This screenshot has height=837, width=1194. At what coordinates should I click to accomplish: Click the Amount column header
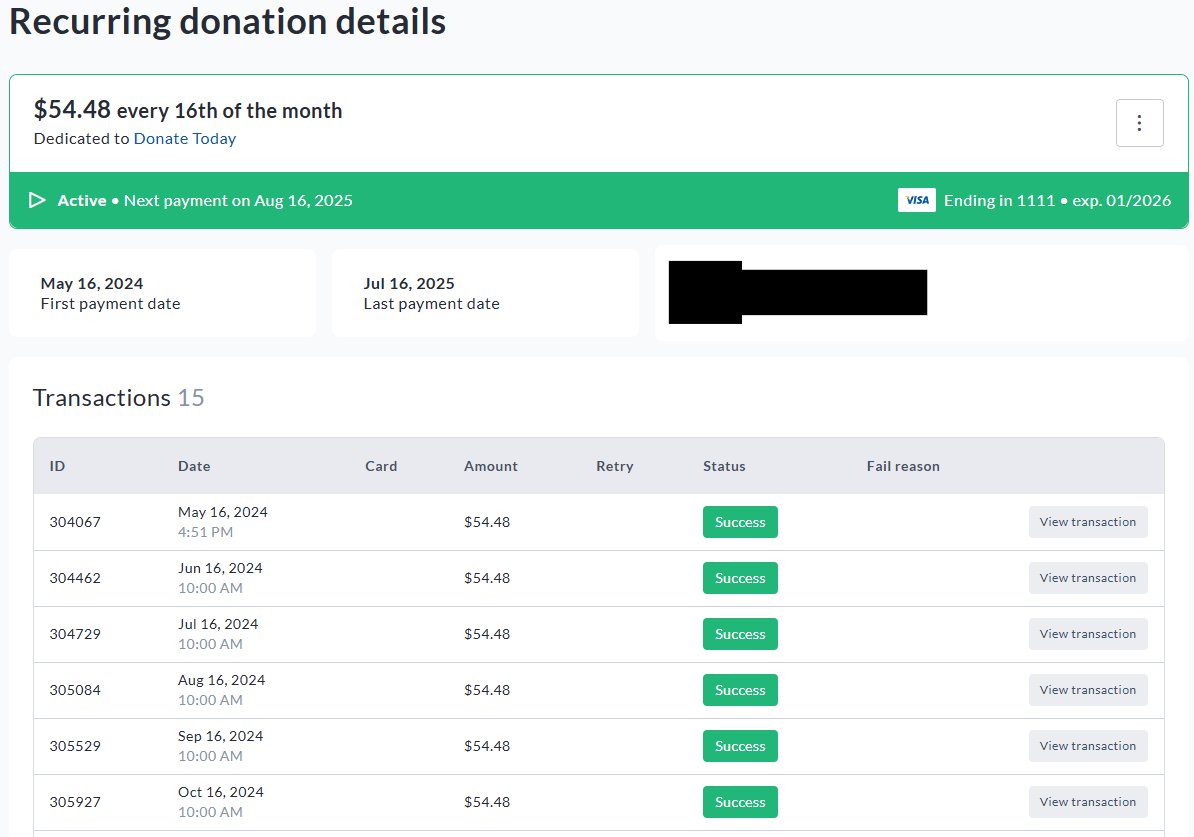click(490, 466)
